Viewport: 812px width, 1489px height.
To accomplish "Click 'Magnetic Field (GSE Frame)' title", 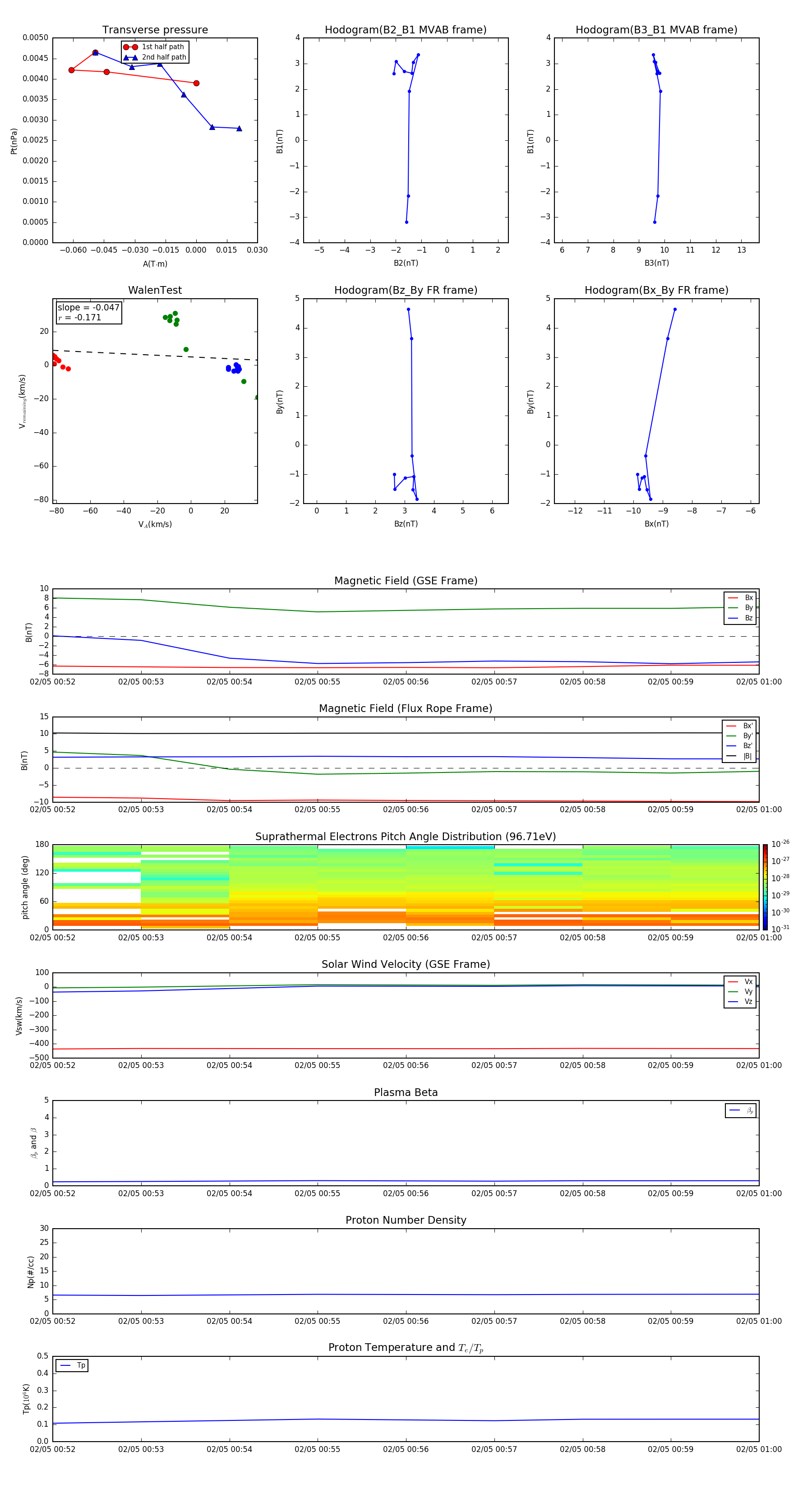I will 406,581.
